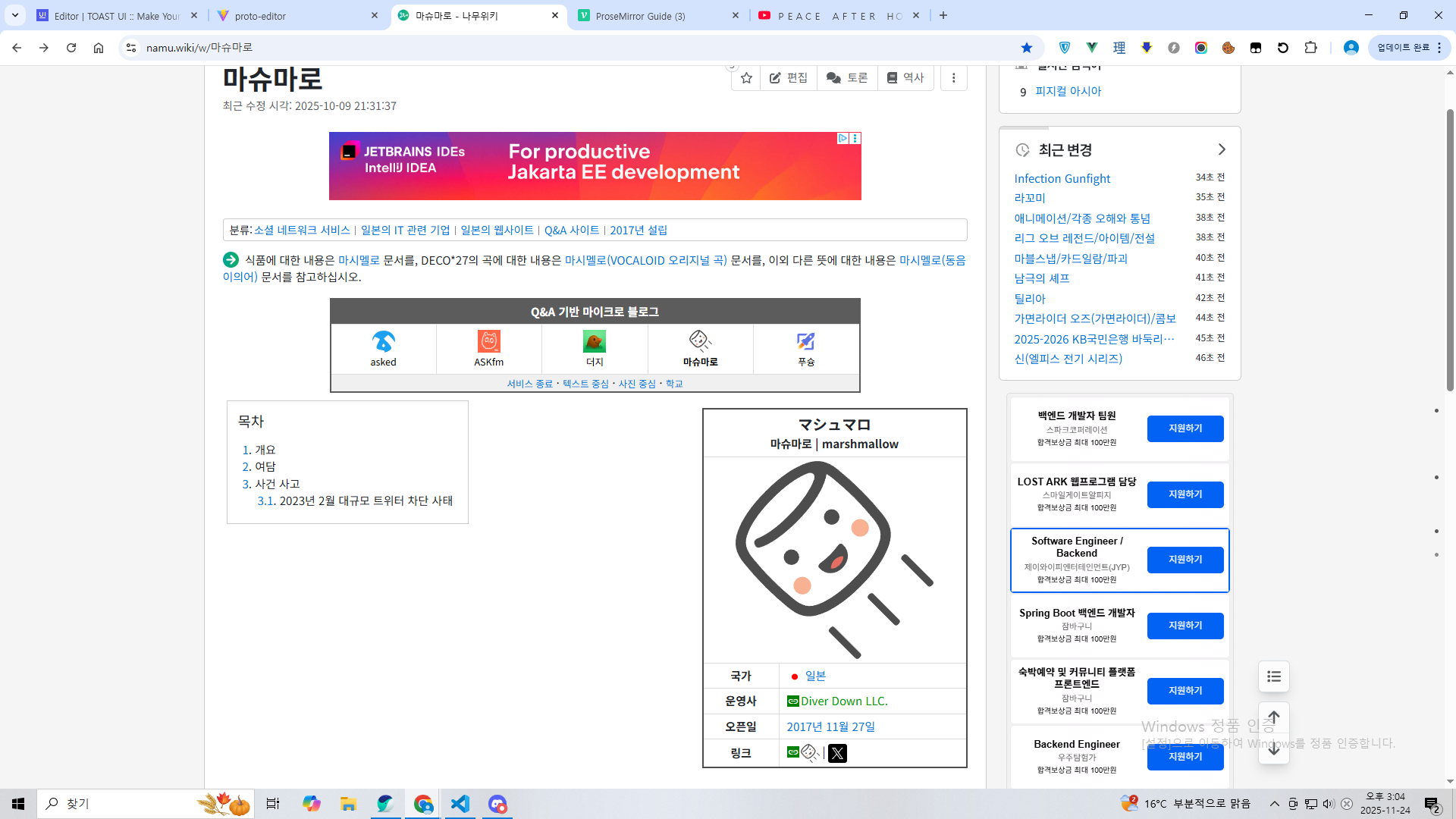Image resolution: width=1456 pixels, height=819 pixels.
Task: Open the 토론 discussion page
Action: click(847, 78)
